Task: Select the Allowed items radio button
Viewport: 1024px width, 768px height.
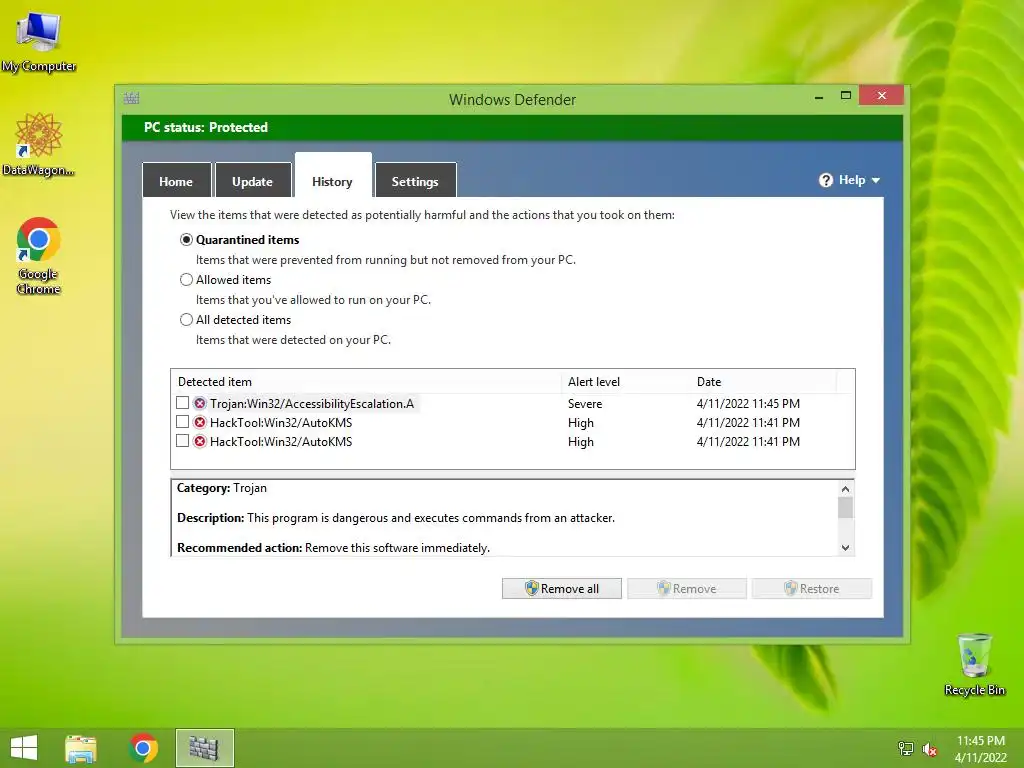Action: pos(186,280)
